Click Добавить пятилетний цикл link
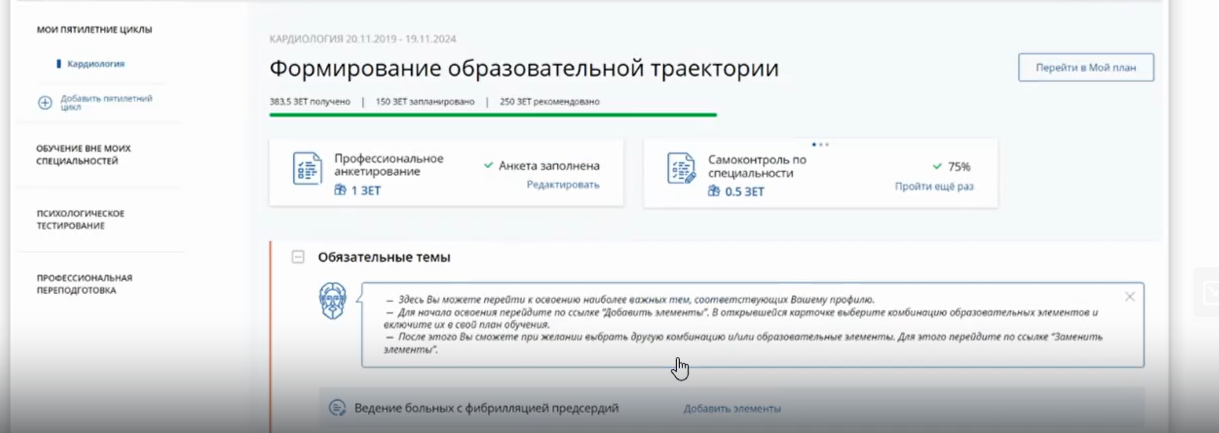 (106, 102)
